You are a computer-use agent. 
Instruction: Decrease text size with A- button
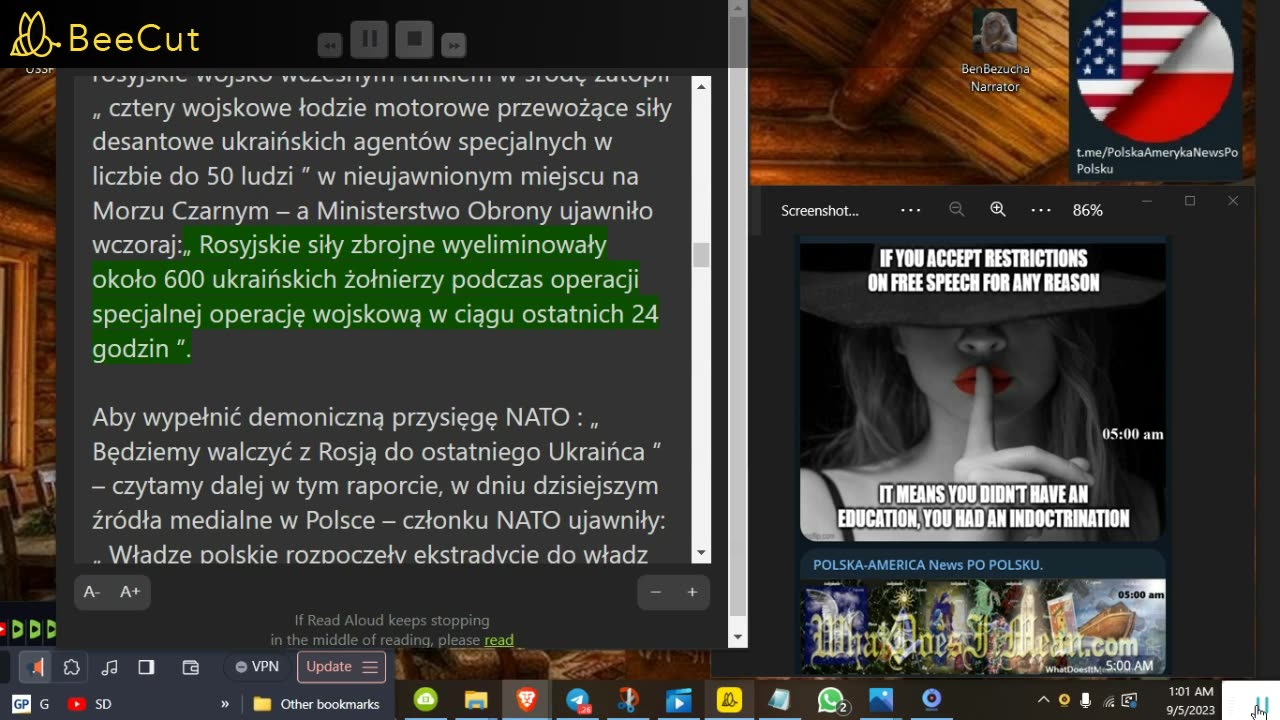(92, 592)
